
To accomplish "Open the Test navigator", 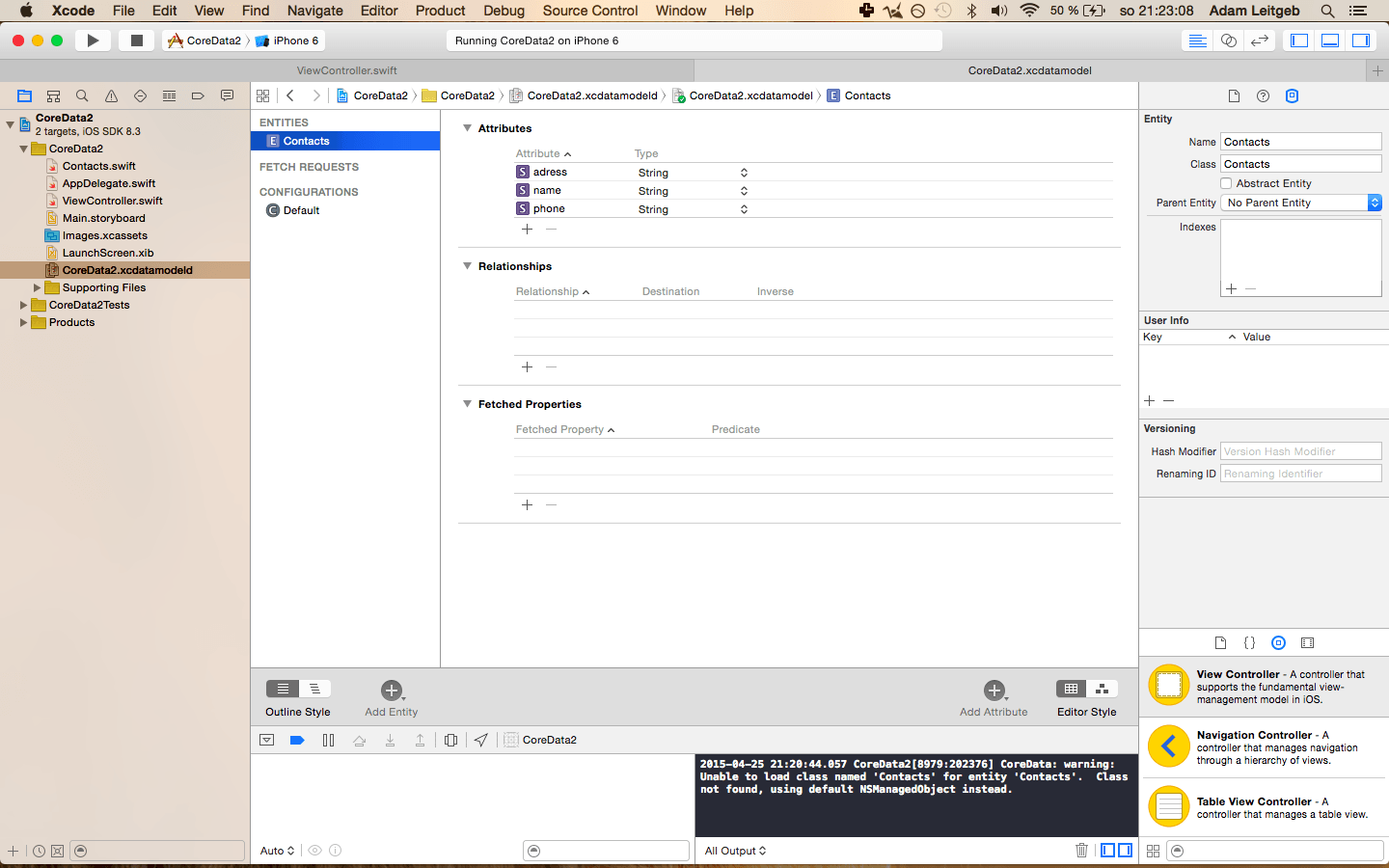I will click(x=140, y=95).
